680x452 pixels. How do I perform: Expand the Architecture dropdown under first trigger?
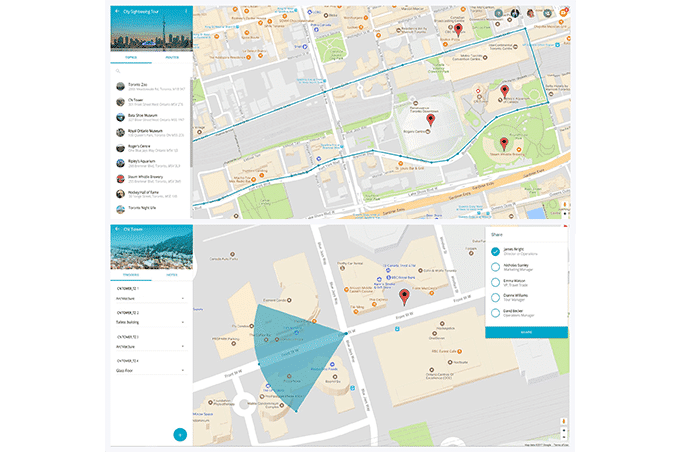[183, 297]
